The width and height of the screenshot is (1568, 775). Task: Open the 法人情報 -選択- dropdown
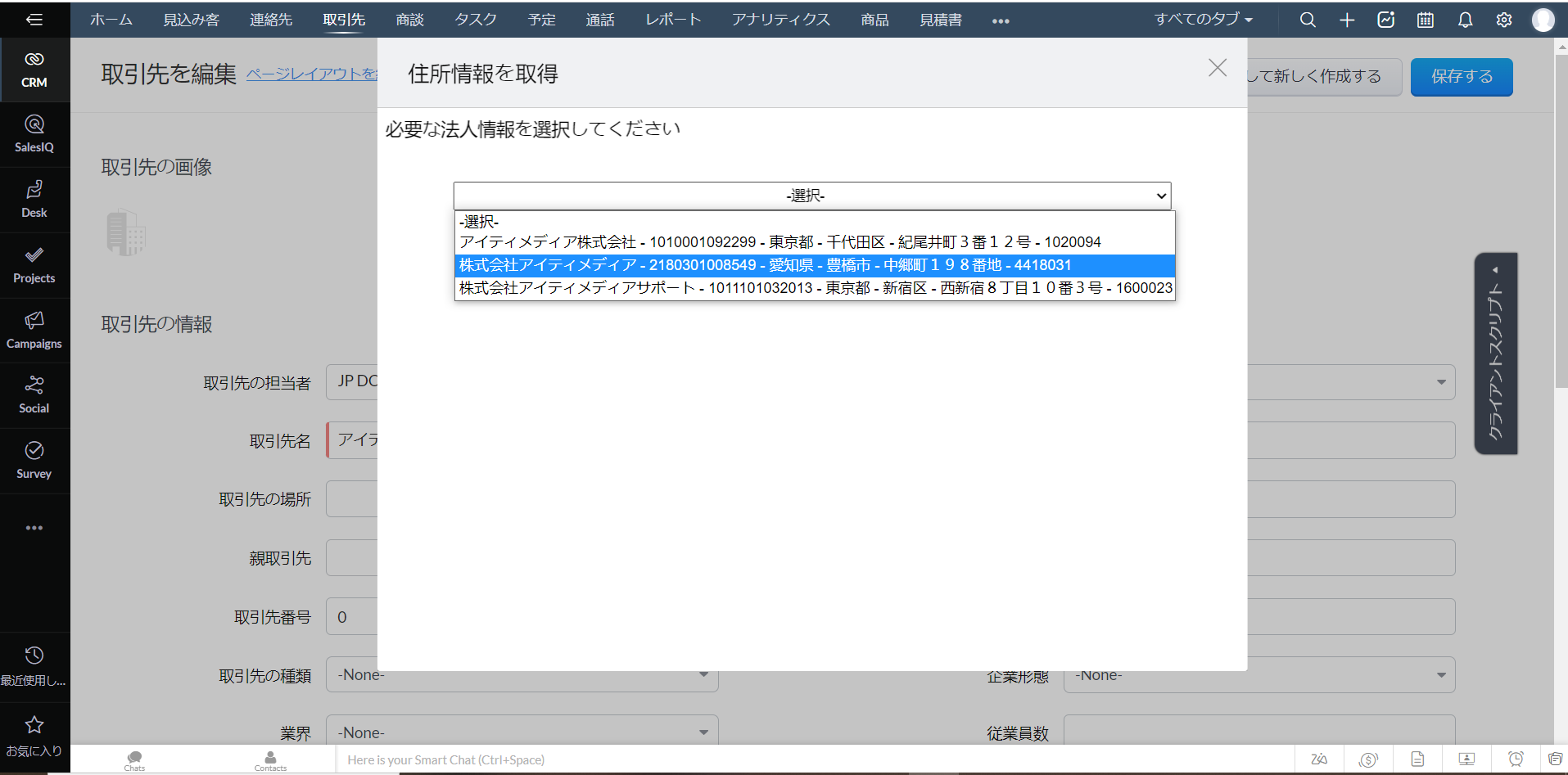[x=812, y=196]
